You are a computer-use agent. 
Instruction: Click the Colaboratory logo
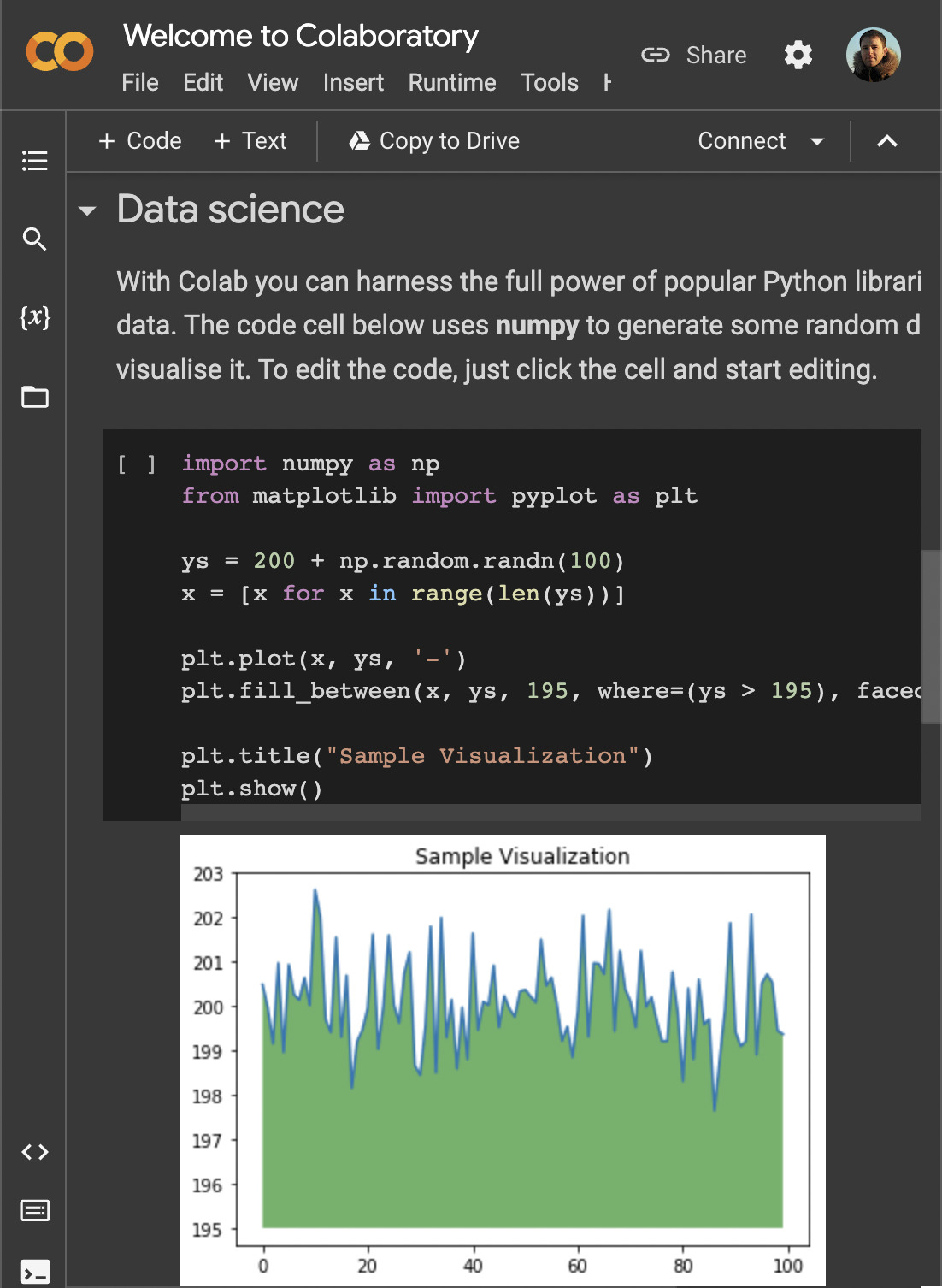tap(61, 51)
